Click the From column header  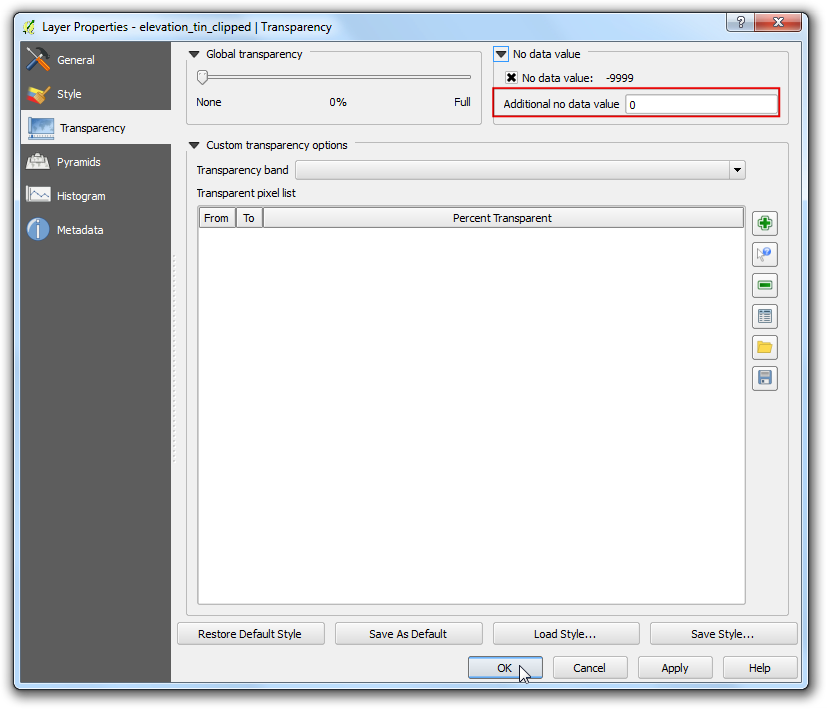click(x=217, y=218)
